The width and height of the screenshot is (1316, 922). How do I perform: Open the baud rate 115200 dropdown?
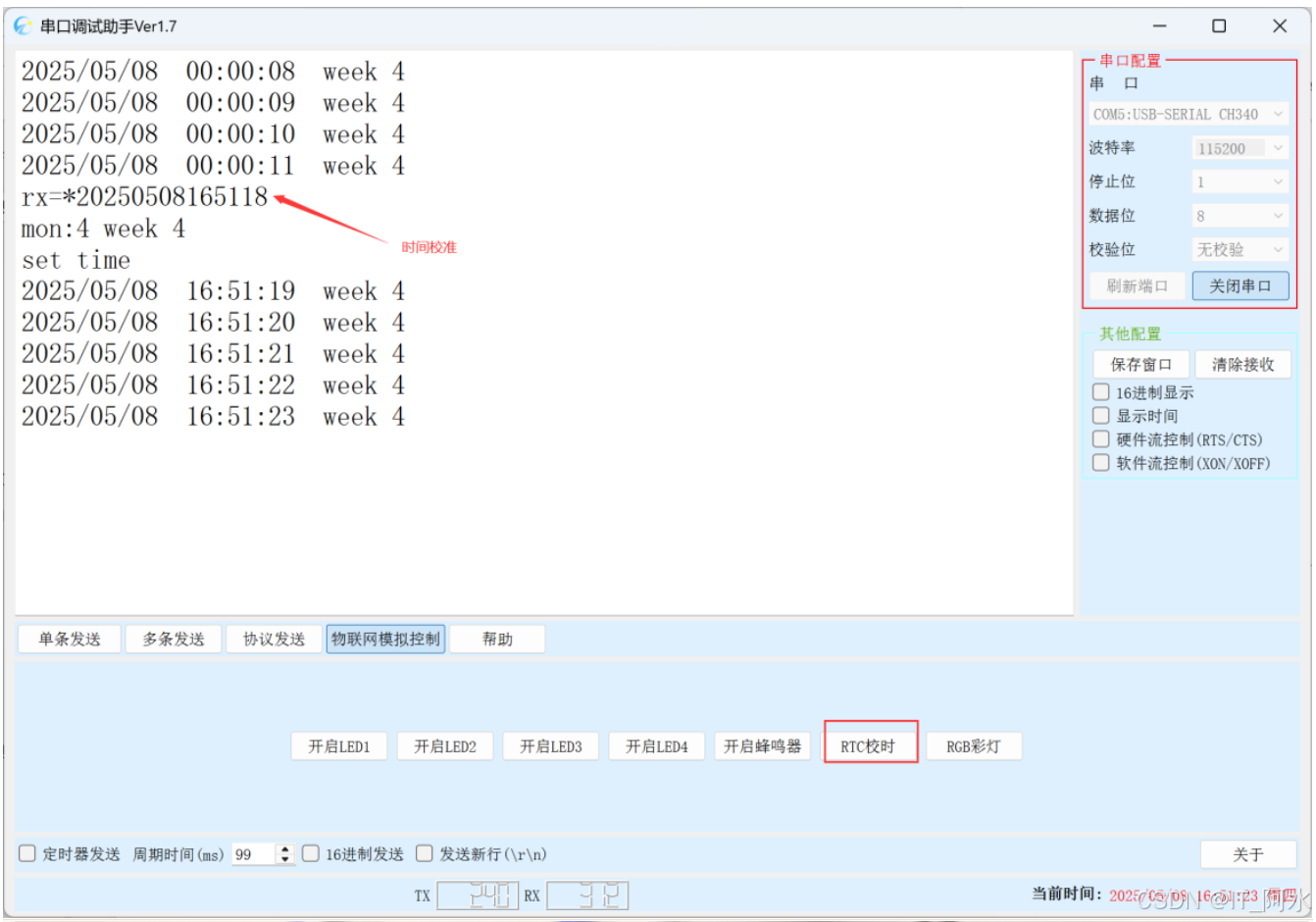pos(1240,148)
